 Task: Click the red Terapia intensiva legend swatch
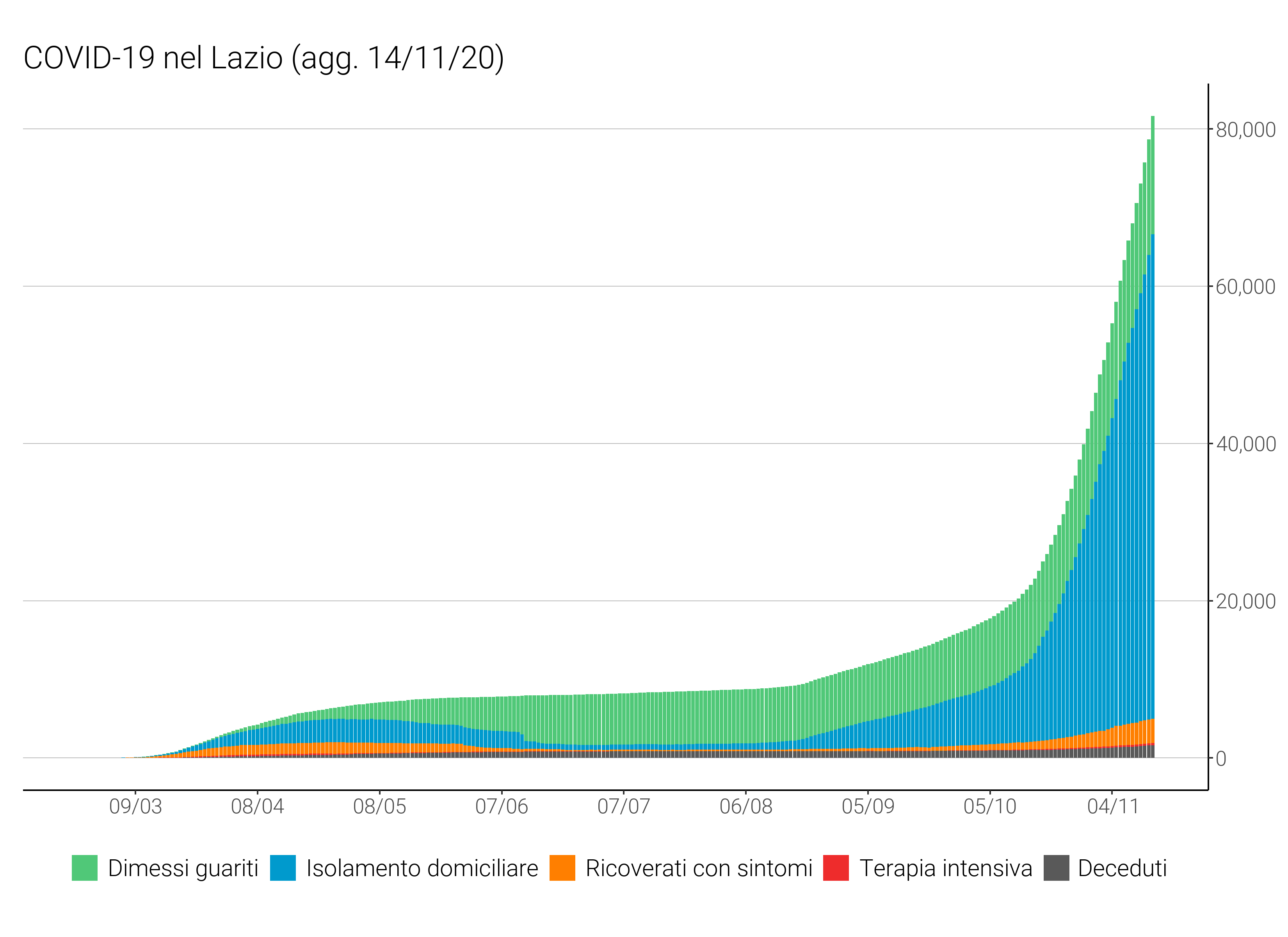(x=836, y=868)
